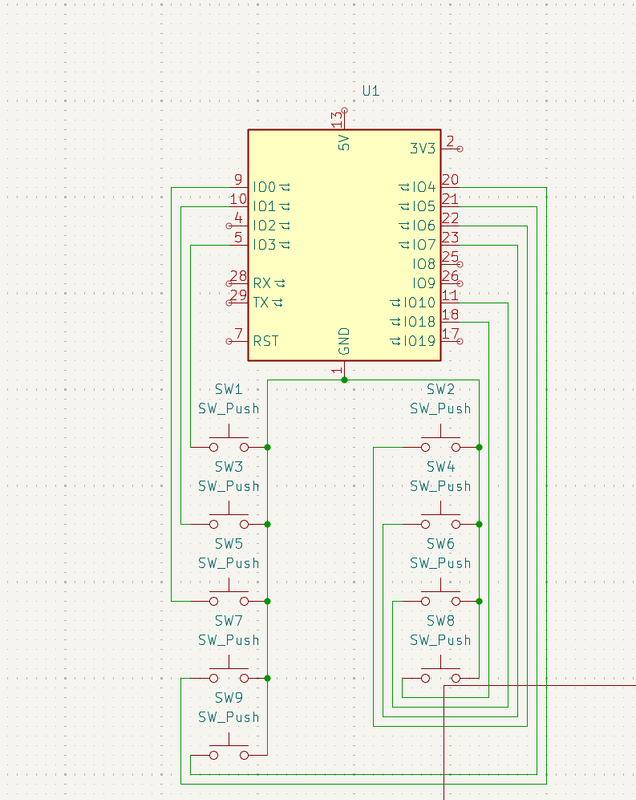Click the SW_Push value text under SW8
The image size is (636, 800).
[441, 640]
